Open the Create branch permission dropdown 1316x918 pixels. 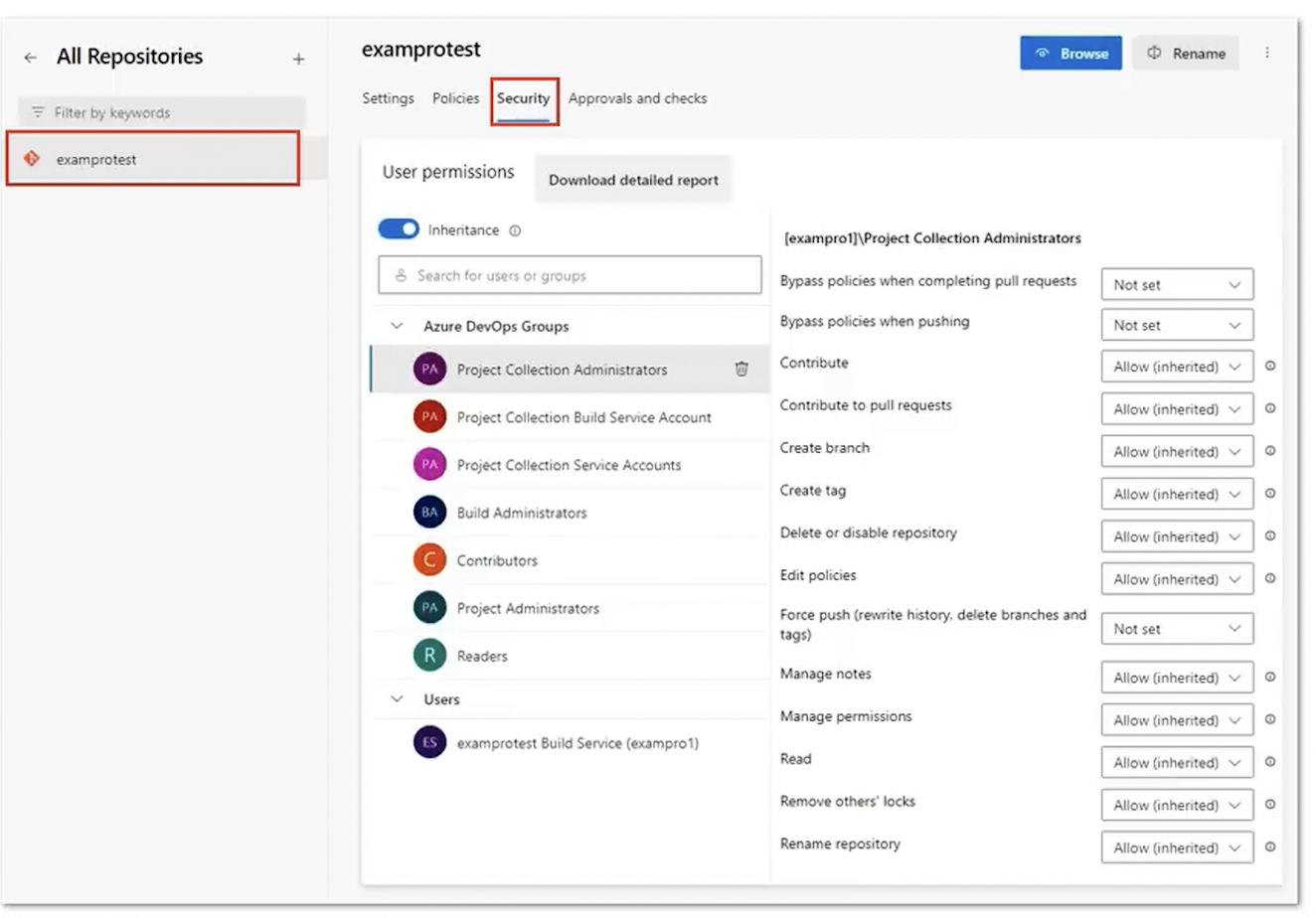1176,451
